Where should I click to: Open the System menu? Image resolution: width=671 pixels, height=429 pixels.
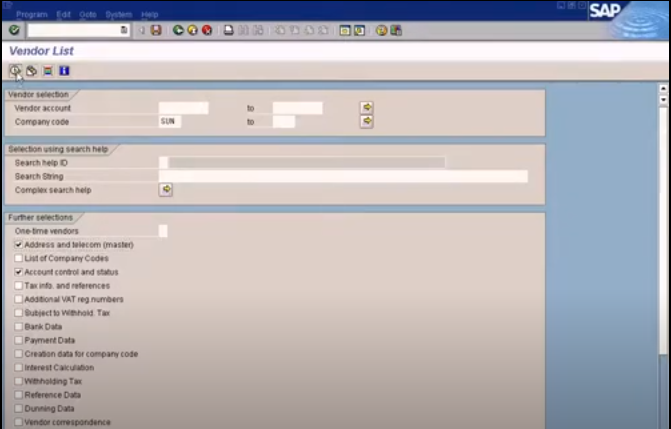pos(119,15)
